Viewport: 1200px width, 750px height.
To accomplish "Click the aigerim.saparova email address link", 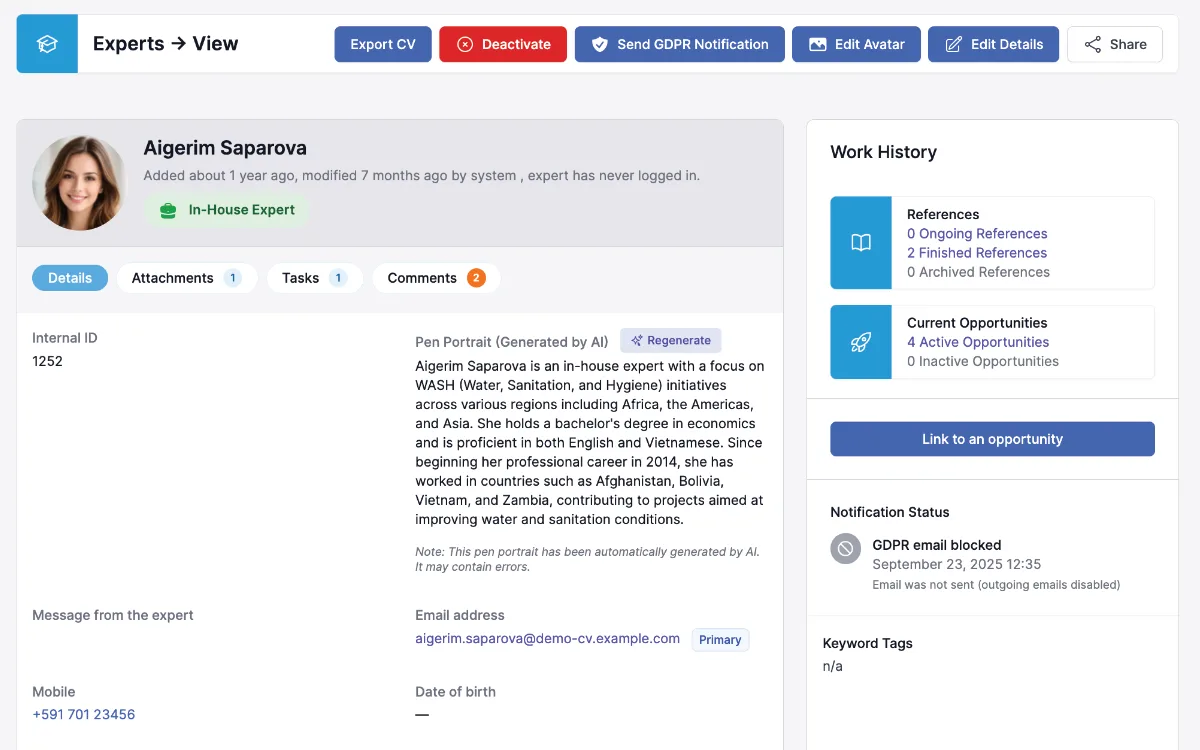I will pyautogui.click(x=548, y=638).
